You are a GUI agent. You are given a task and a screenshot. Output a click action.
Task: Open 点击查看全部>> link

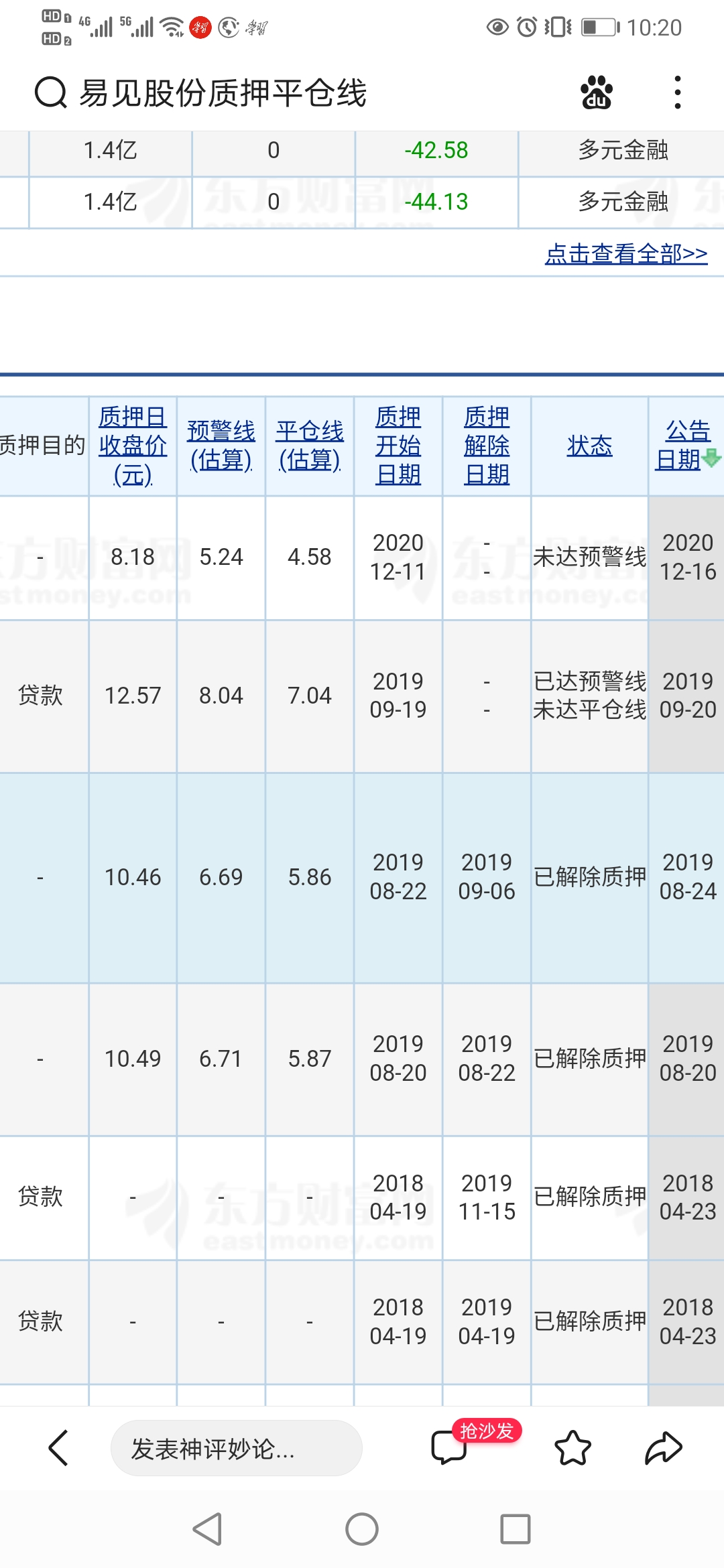pyautogui.click(x=626, y=253)
